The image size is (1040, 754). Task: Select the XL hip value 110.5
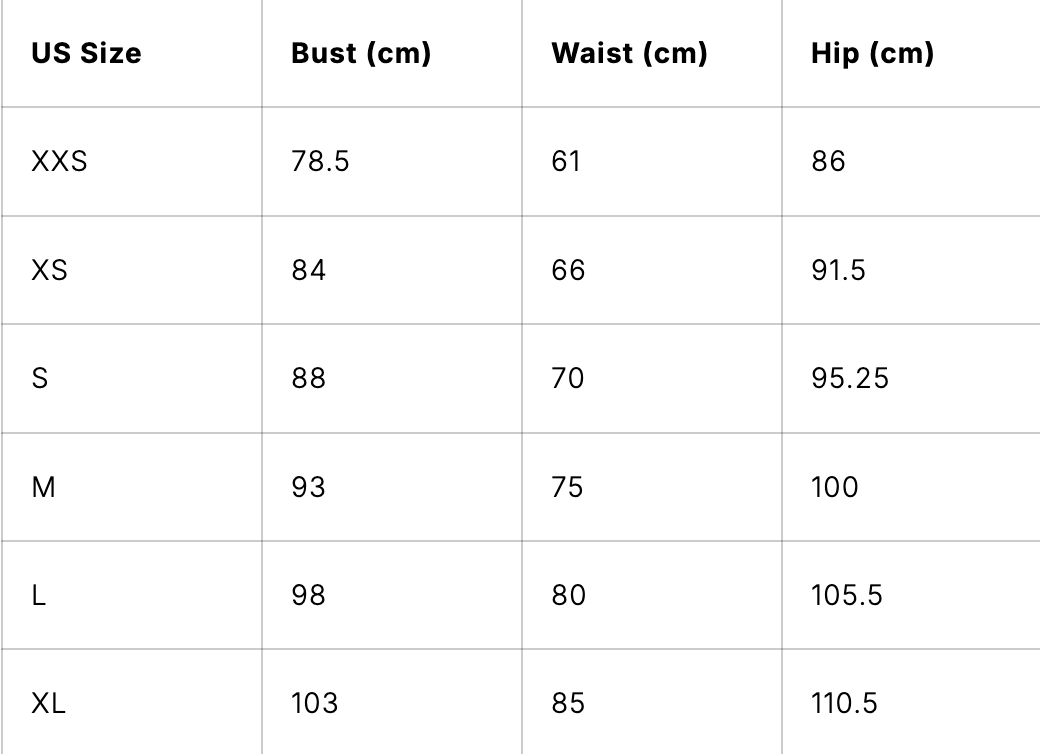point(844,704)
